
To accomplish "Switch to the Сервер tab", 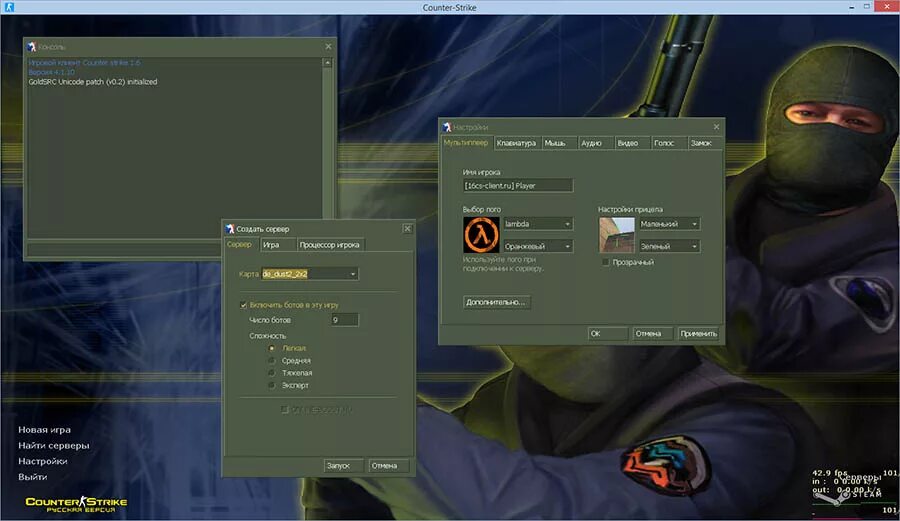I will [239, 244].
